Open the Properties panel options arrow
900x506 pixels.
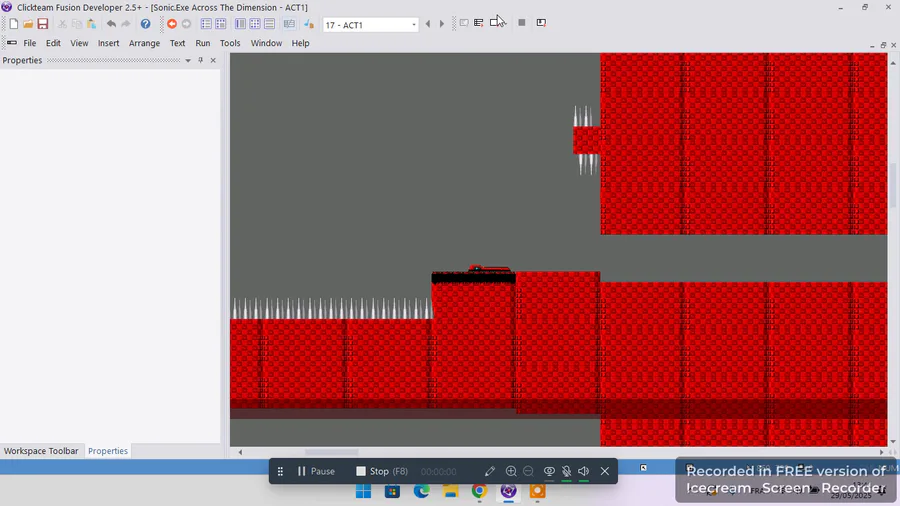(x=188, y=60)
